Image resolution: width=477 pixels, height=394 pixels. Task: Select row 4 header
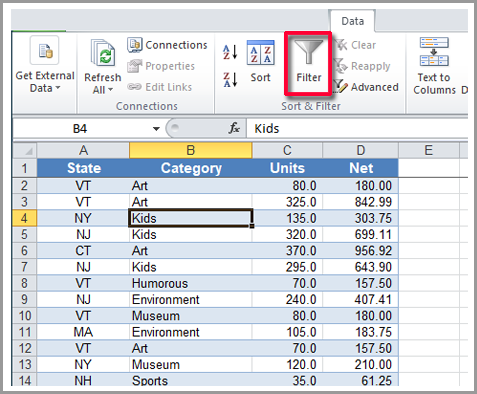[24, 218]
